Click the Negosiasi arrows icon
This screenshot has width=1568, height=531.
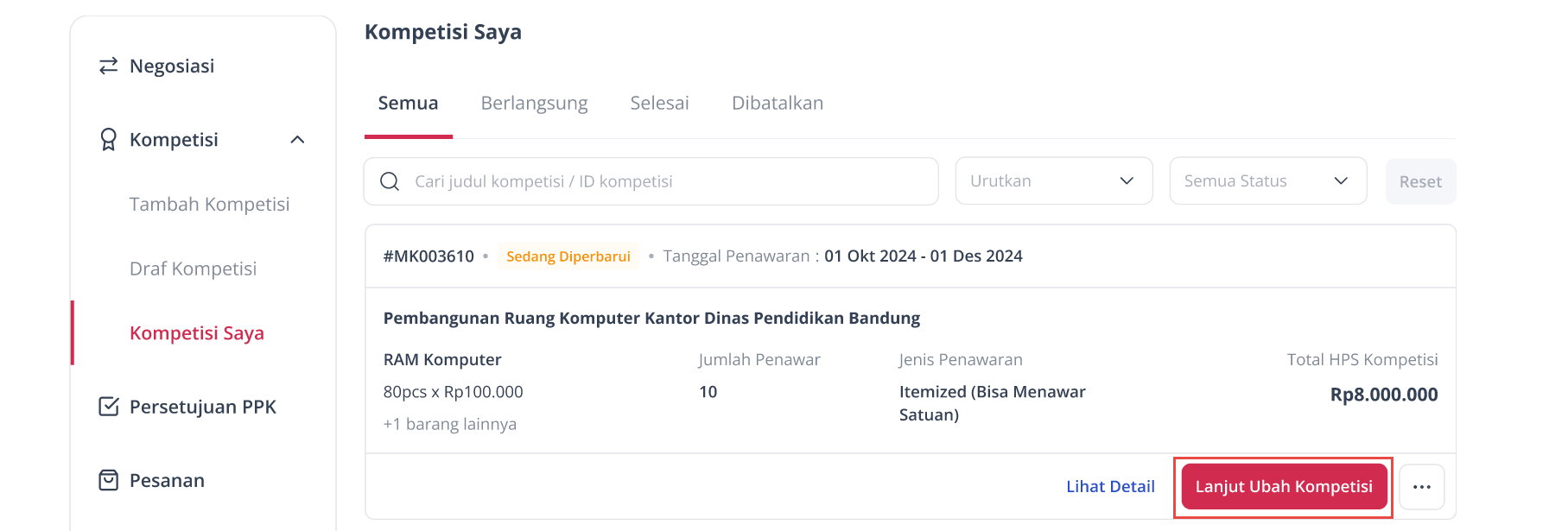point(108,66)
